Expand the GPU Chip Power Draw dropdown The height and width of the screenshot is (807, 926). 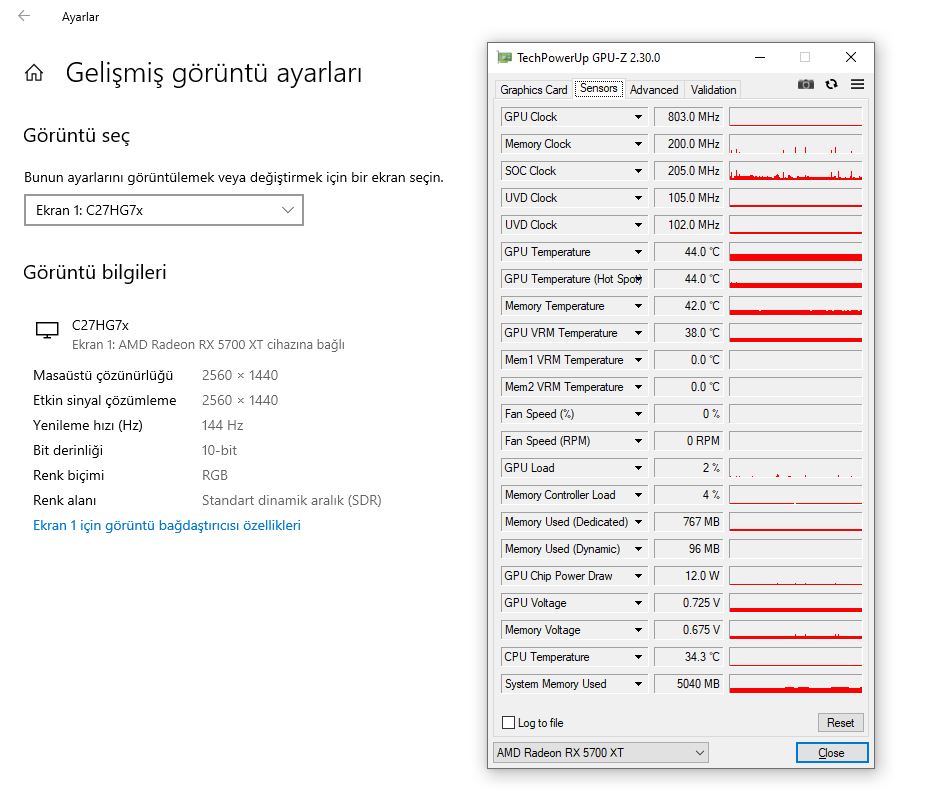[x=638, y=576]
